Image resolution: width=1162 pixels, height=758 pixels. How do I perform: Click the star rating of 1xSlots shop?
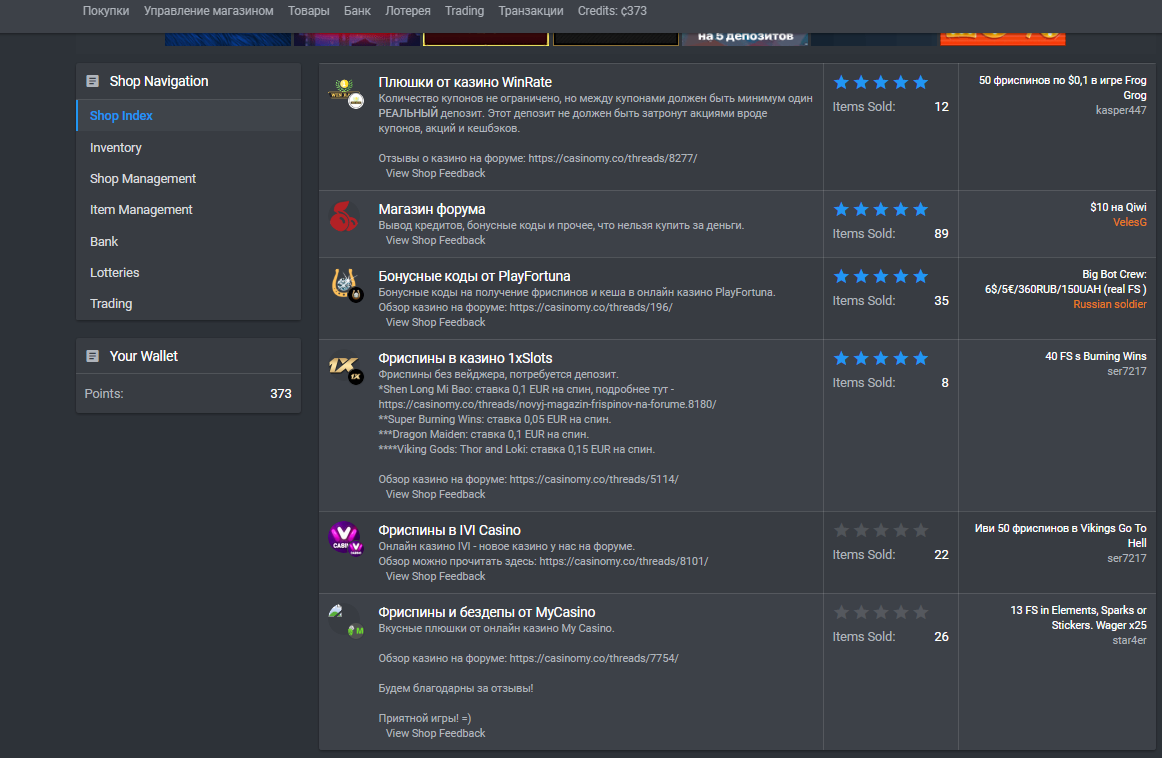tap(880, 359)
